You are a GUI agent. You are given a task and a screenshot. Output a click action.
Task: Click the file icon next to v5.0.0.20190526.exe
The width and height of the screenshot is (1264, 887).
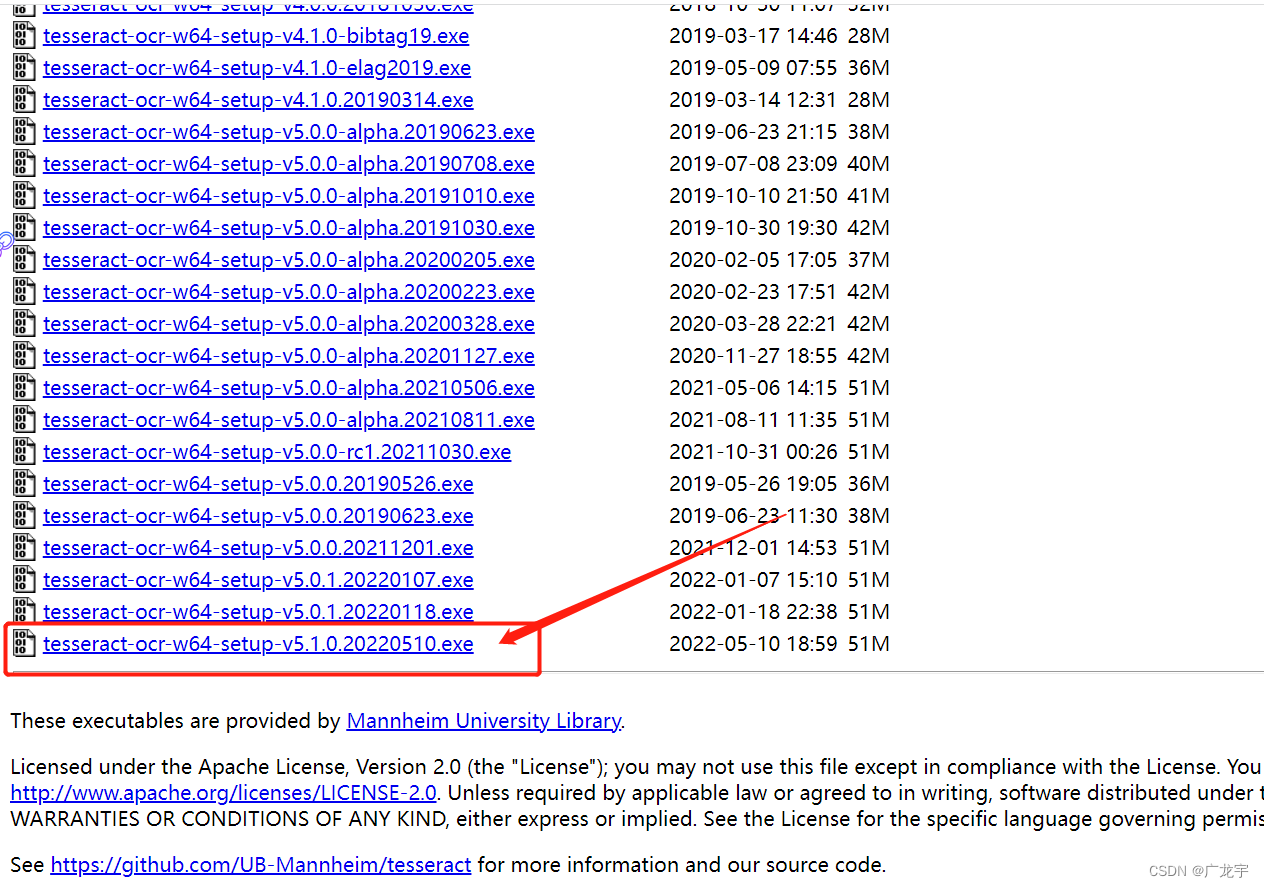pos(24,484)
